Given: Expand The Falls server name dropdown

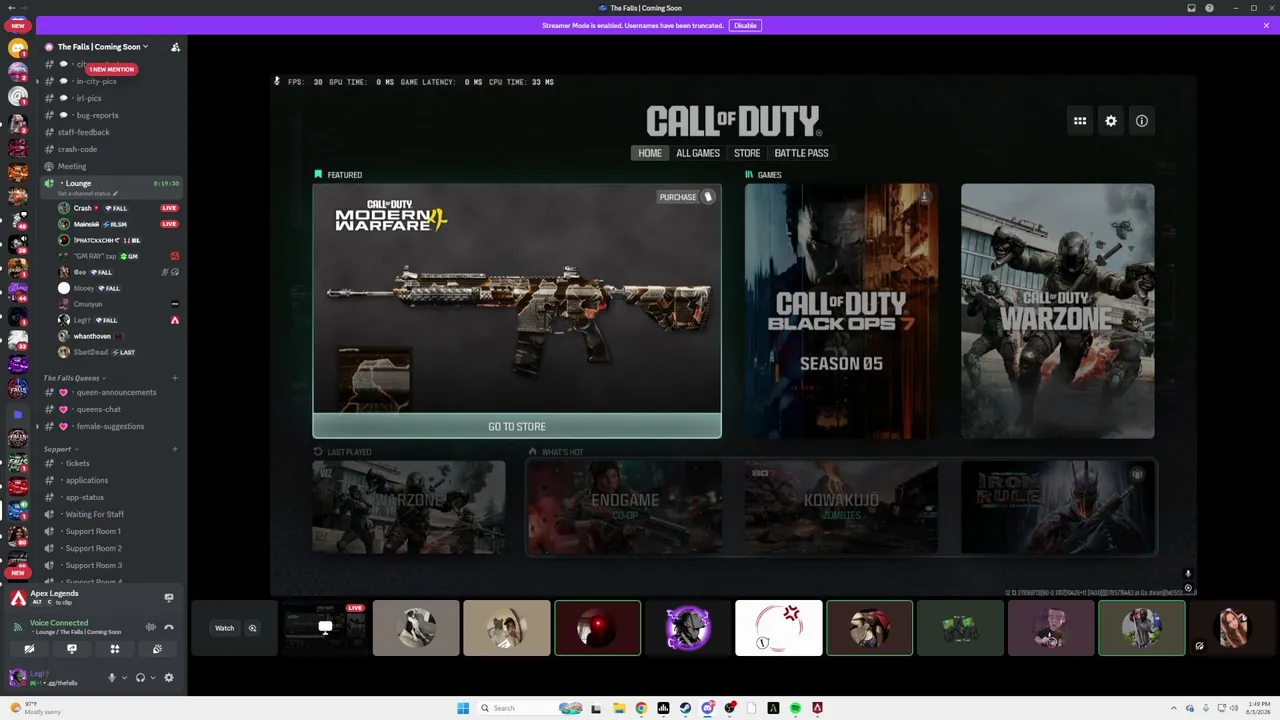Looking at the screenshot, I should (x=145, y=47).
